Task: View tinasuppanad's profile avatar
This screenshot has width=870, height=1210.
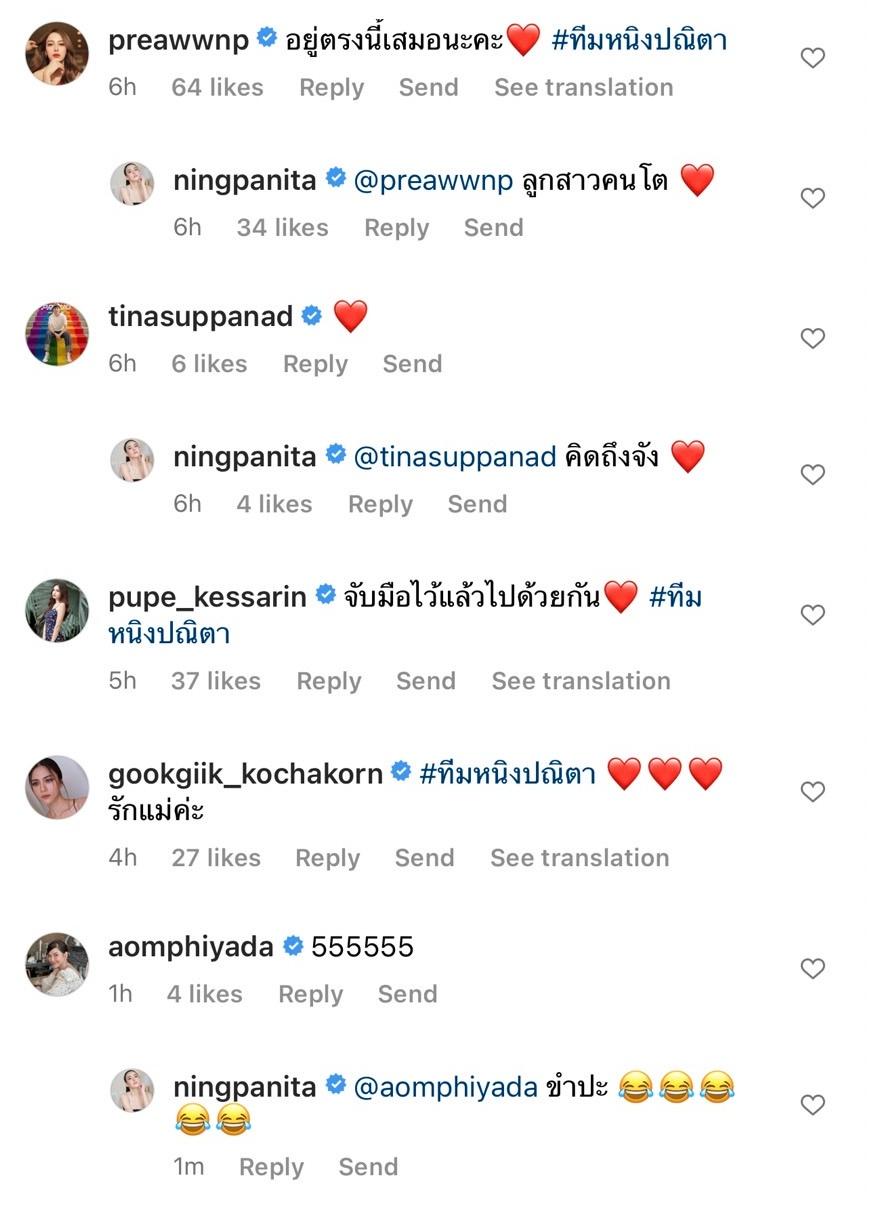Action: 57,333
